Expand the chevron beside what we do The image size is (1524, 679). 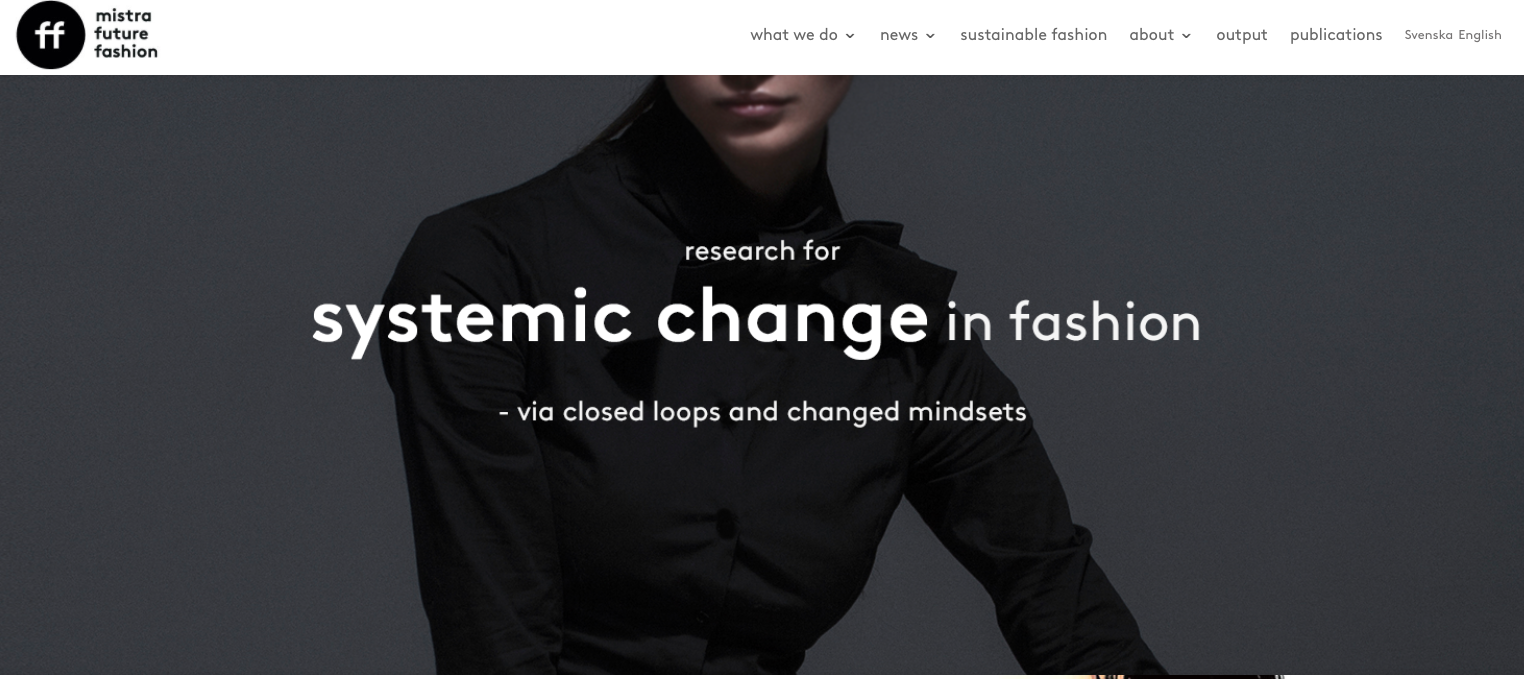[850, 36]
